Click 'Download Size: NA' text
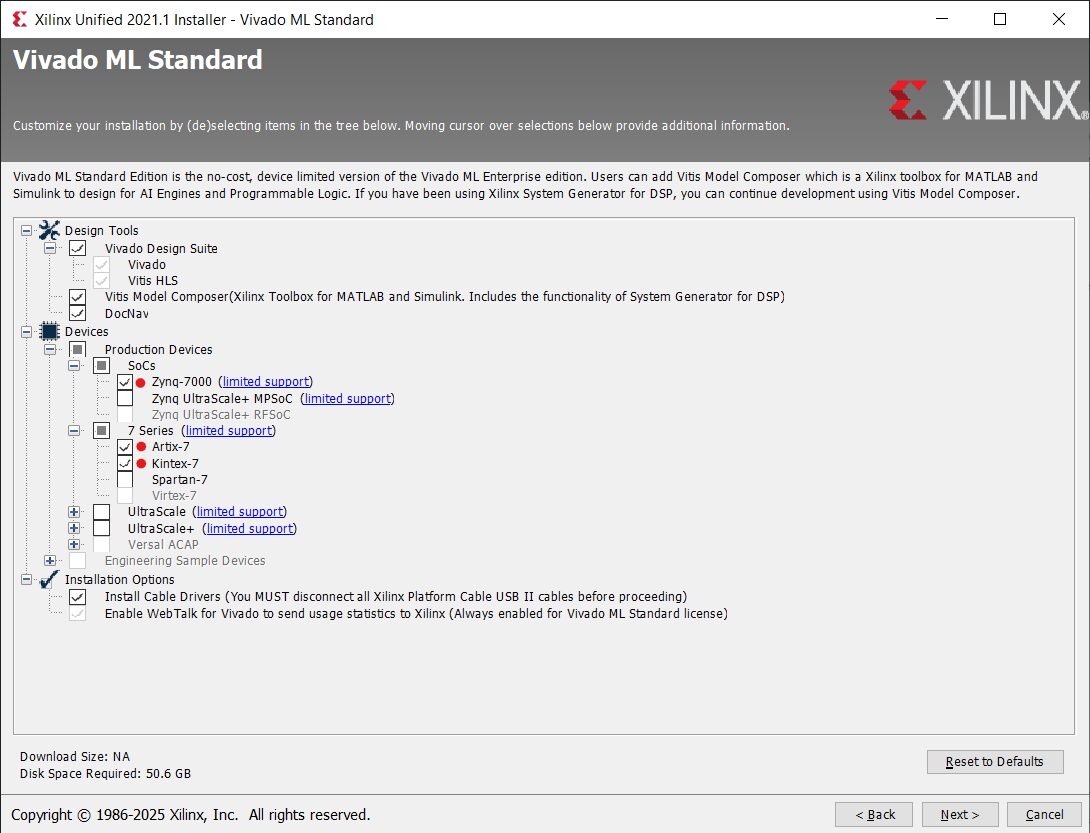Image resolution: width=1090 pixels, height=833 pixels. point(74,757)
